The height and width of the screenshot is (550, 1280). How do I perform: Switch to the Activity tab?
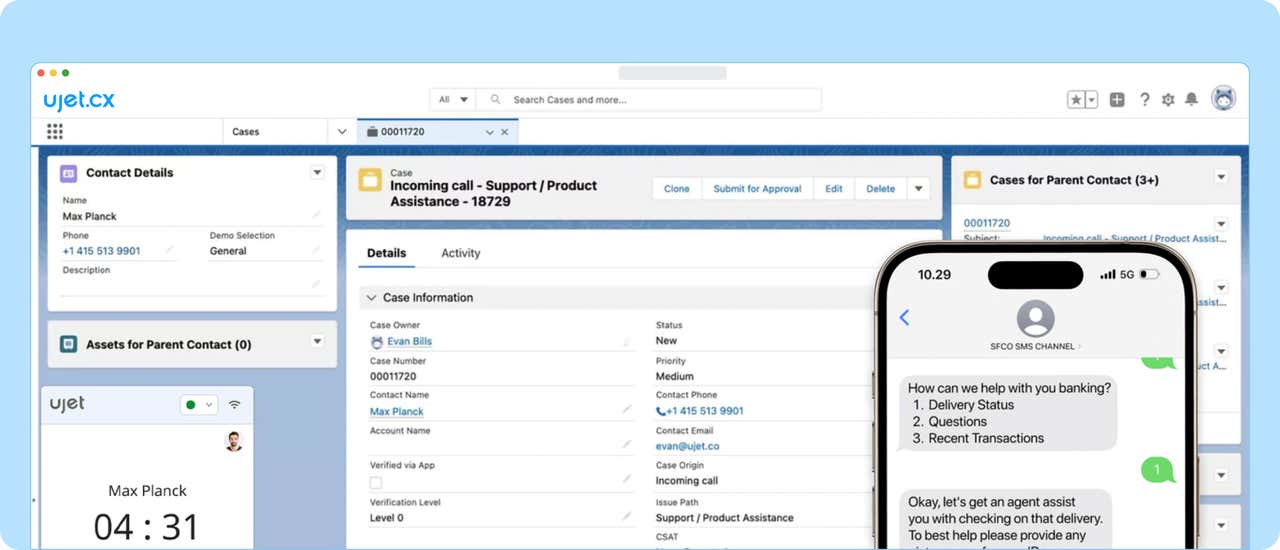coord(461,253)
